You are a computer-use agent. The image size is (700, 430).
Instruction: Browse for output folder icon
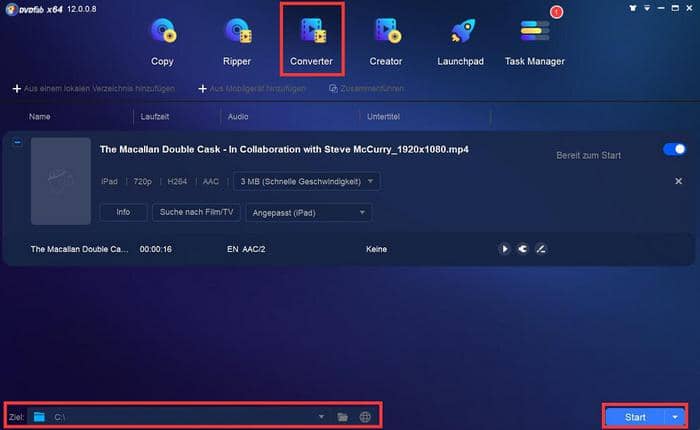point(343,416)
